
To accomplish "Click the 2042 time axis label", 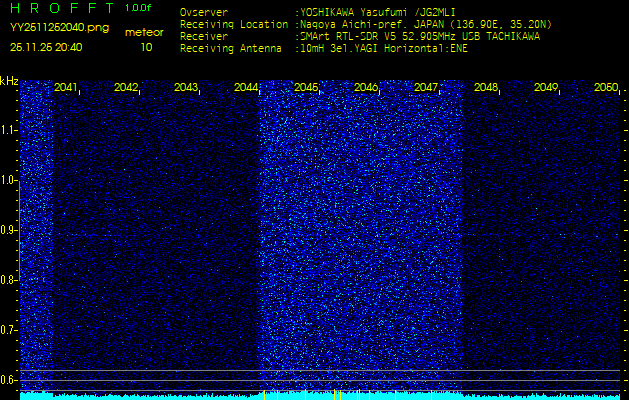I will pos(126,87).
